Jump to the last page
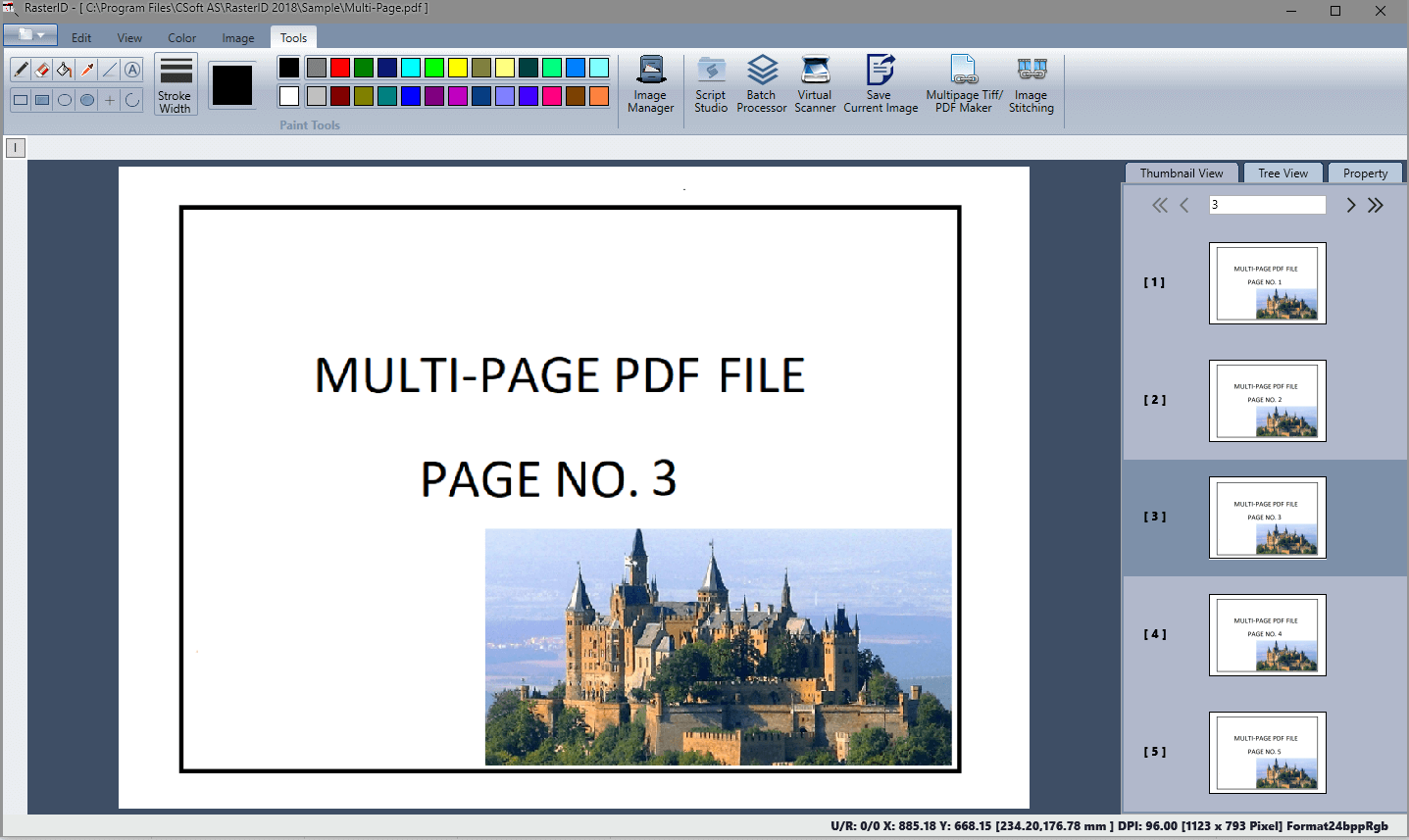The width and height of the screenshot is (1409, 840). (1376, 205)
